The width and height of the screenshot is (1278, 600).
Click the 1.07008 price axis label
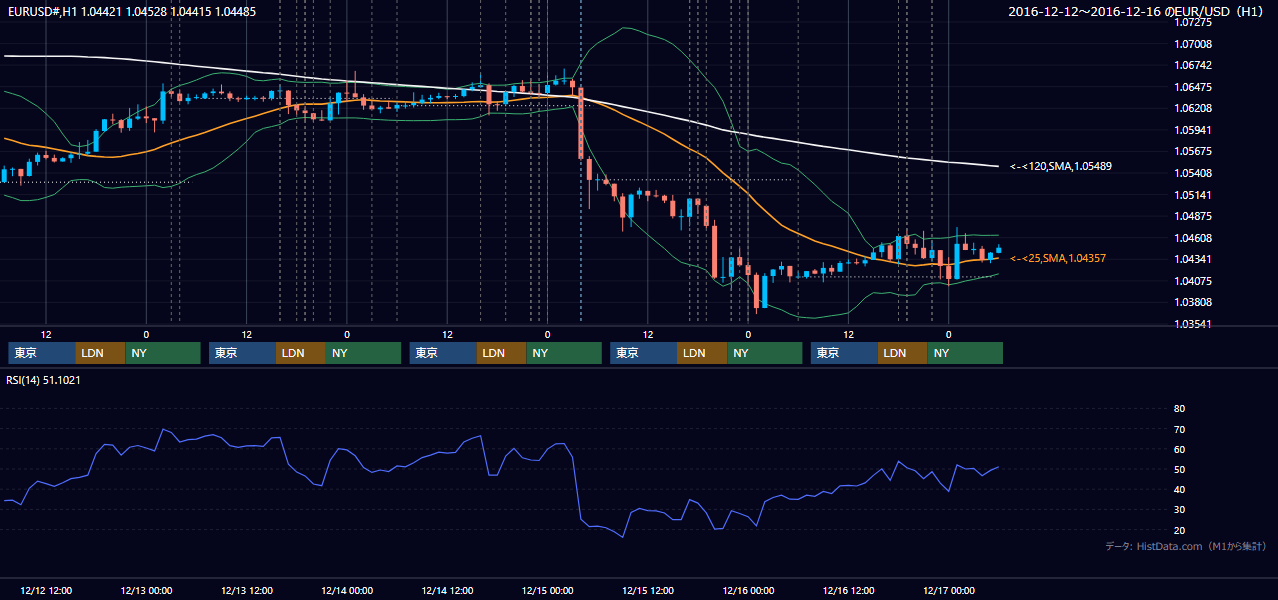1194,44
